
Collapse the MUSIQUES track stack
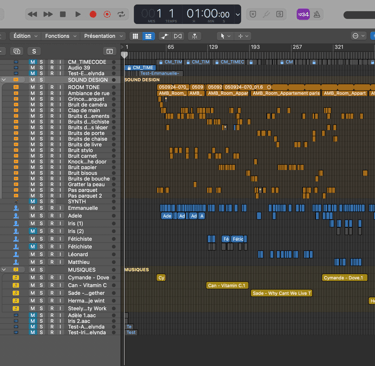pyautogui.click(x=4, y=269)
